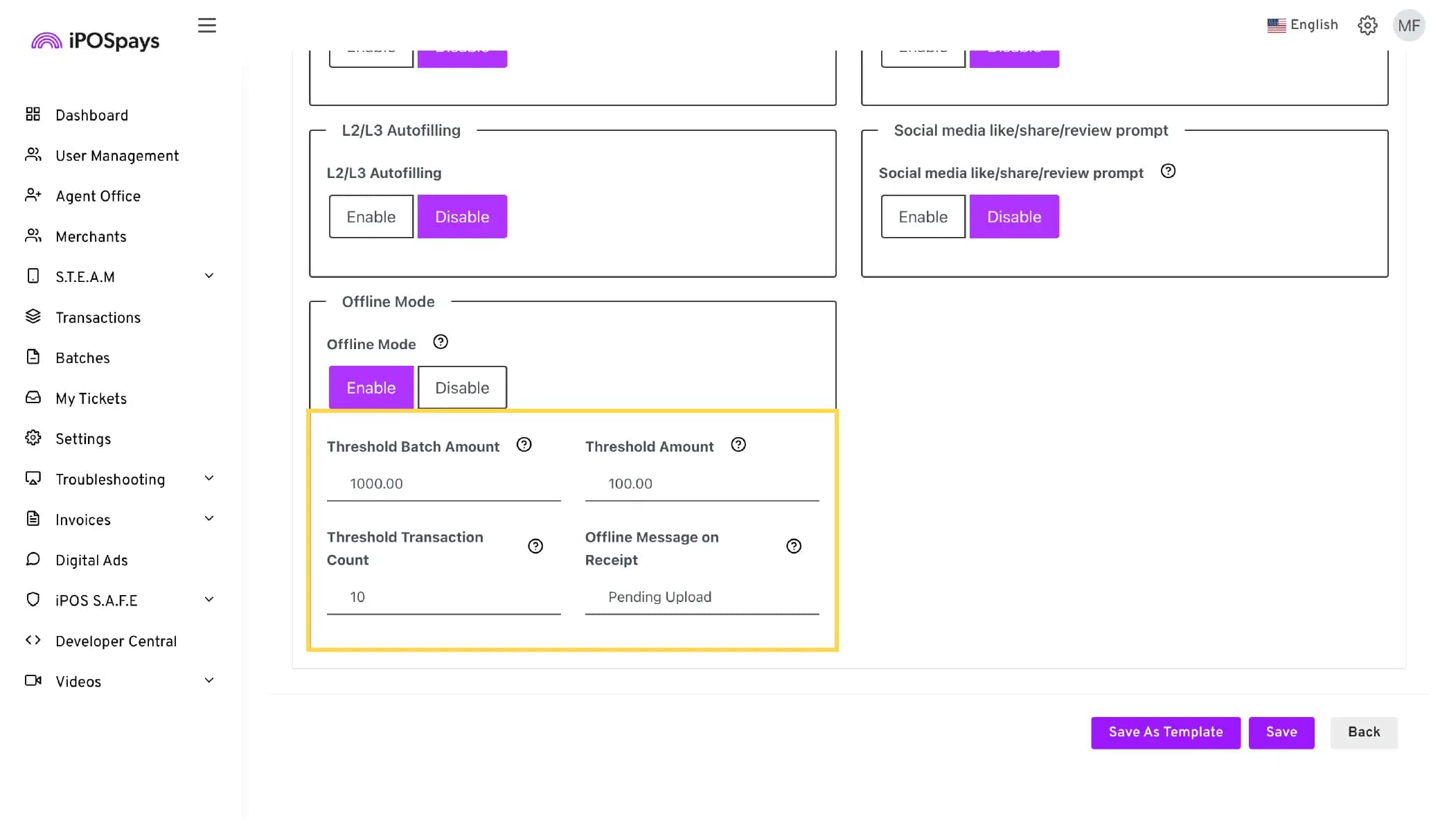Open help for Social media prompt
Screen dimensions: 1456x823
pos(1168,171)
